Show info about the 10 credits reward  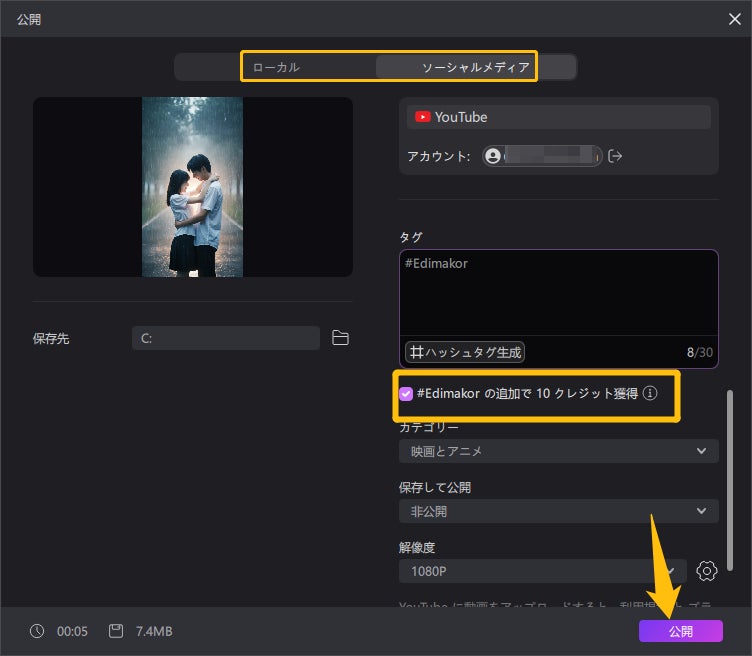[x=650, y=393]
